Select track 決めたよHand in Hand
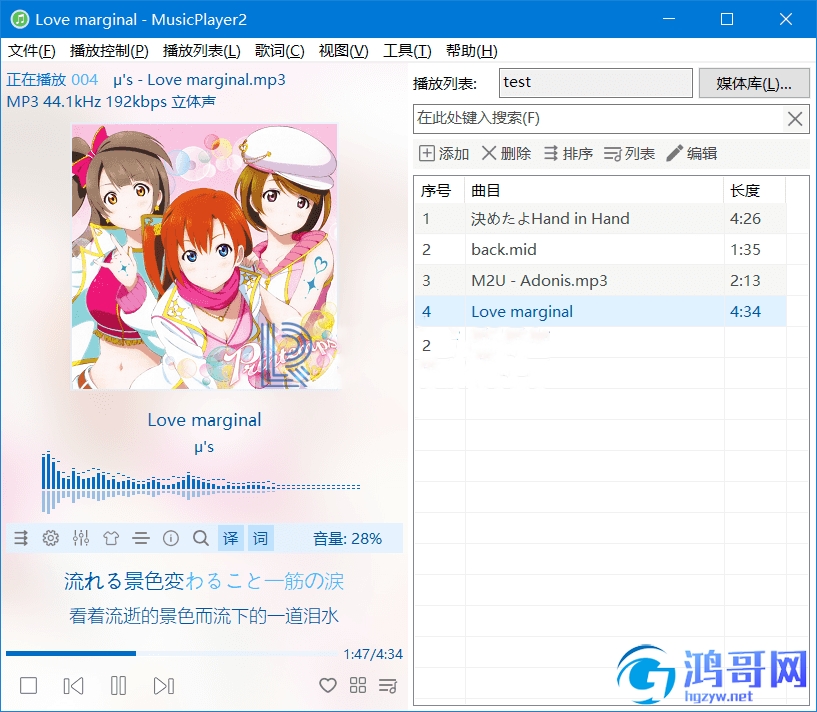 tap(600, 218)
